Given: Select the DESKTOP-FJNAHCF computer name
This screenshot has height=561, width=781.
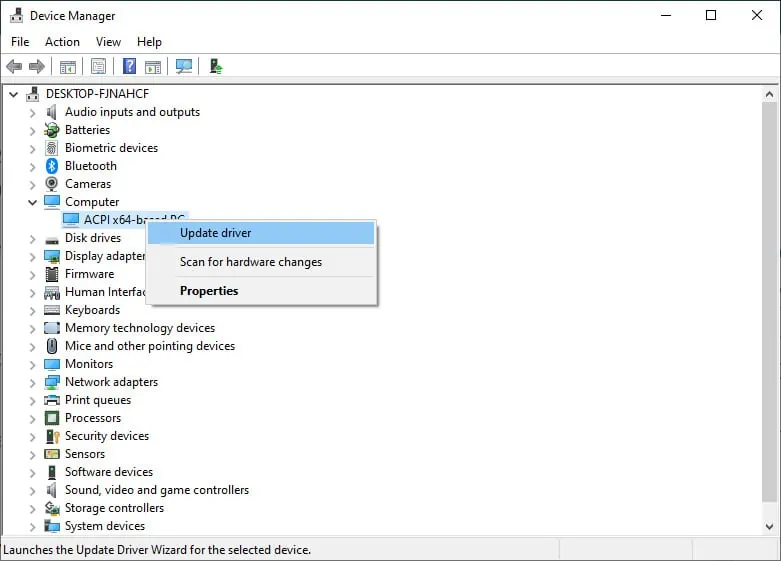Looking at the screenshot, I should 97,94.
